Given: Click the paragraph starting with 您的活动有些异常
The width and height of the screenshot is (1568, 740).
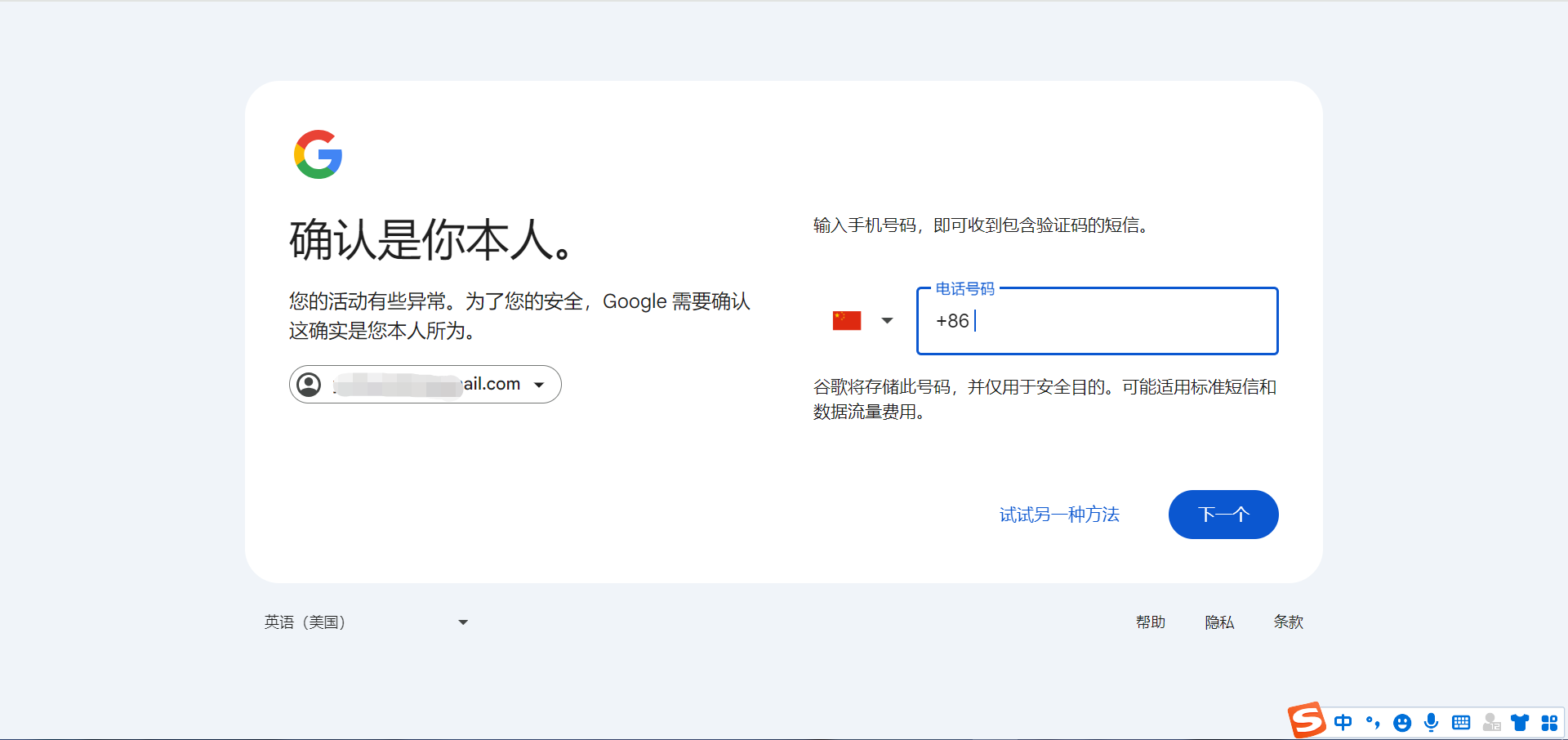Looking at the screenshot, I should [x=519, y=316].
